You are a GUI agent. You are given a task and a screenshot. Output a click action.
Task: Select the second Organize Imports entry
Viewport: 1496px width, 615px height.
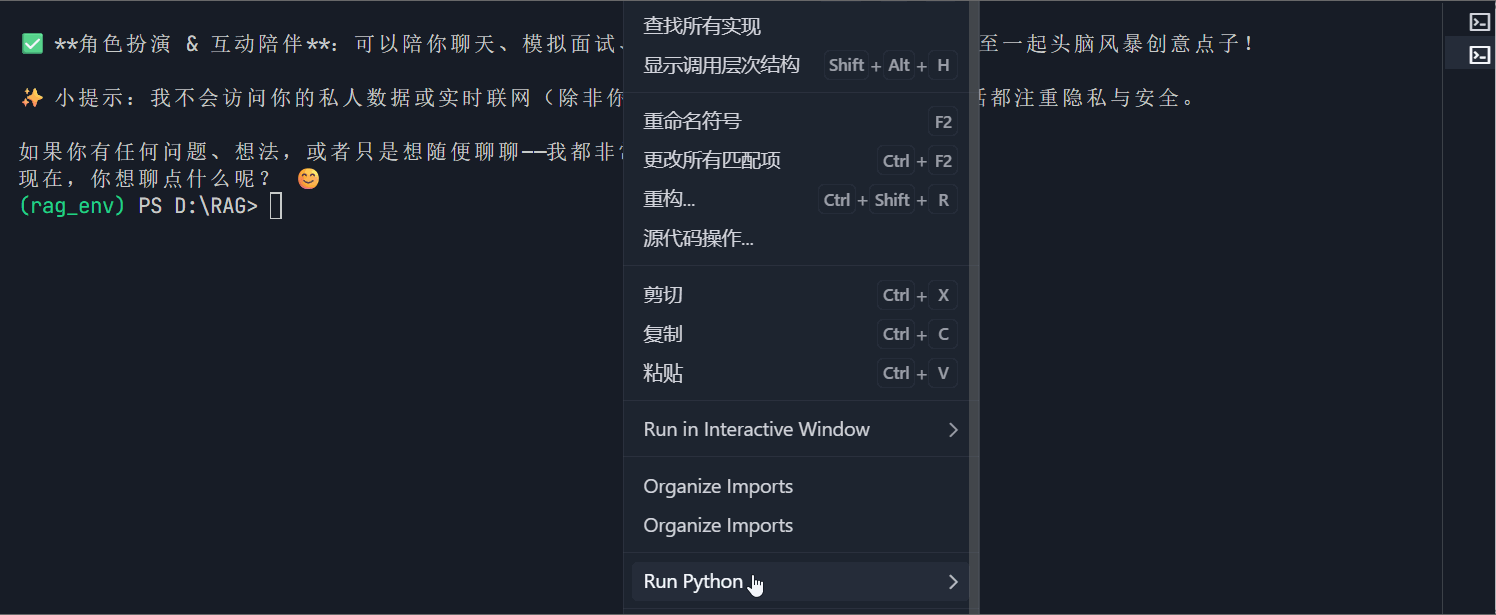click(x=718, y=525)
